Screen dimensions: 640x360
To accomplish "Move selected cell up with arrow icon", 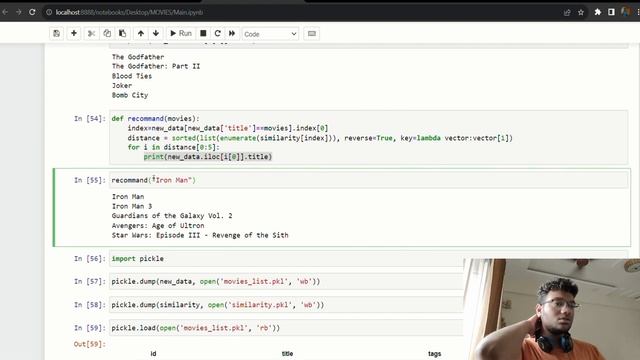I will tap(141, 33).
